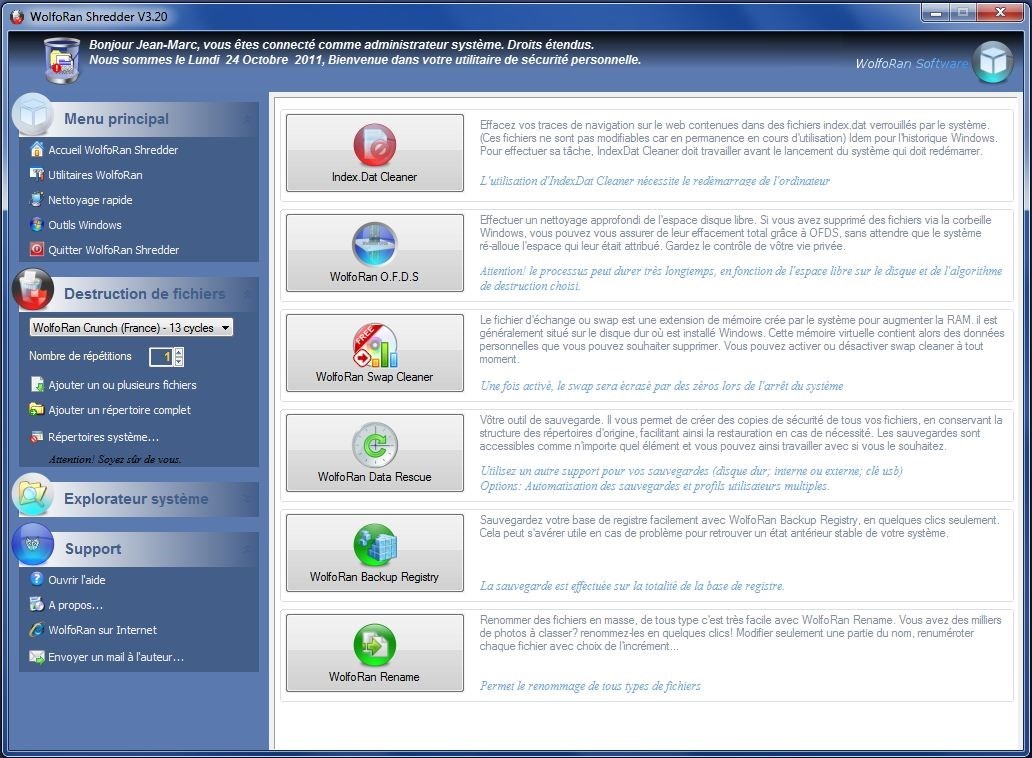Collapse the Menu principal section
The height and width of the screenshot is (758, 1032).
[246, 119]
